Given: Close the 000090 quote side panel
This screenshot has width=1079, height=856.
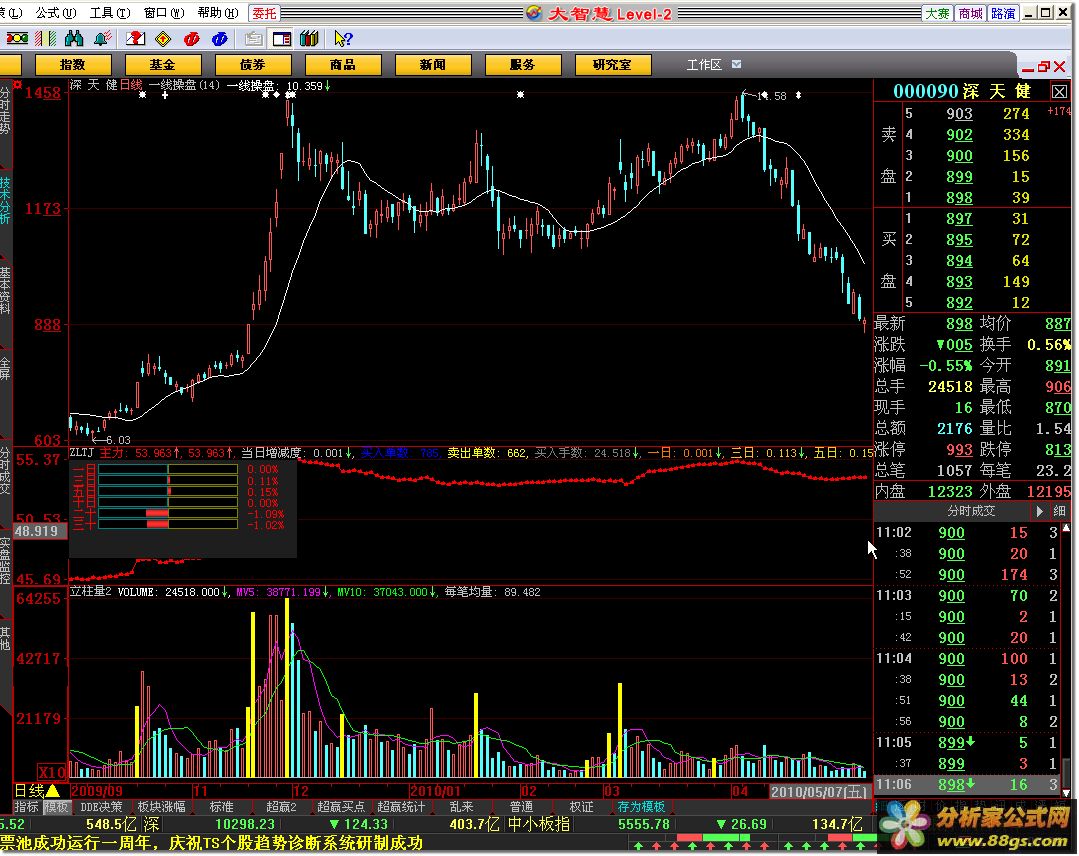Looking at the screenshot, I should 1059,92.
